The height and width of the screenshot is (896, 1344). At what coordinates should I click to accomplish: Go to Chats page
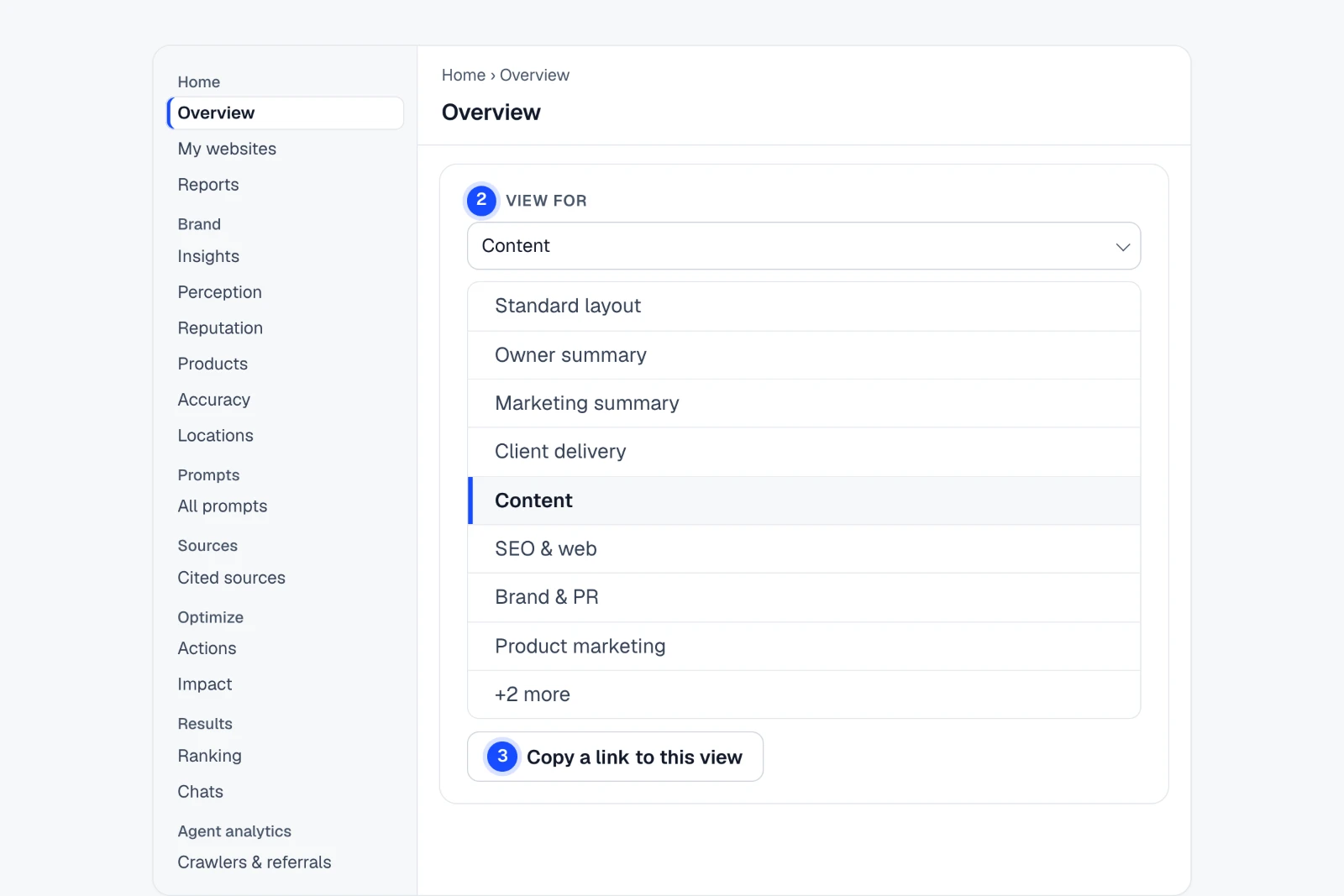pyautogui.click(x=201, y=792)
